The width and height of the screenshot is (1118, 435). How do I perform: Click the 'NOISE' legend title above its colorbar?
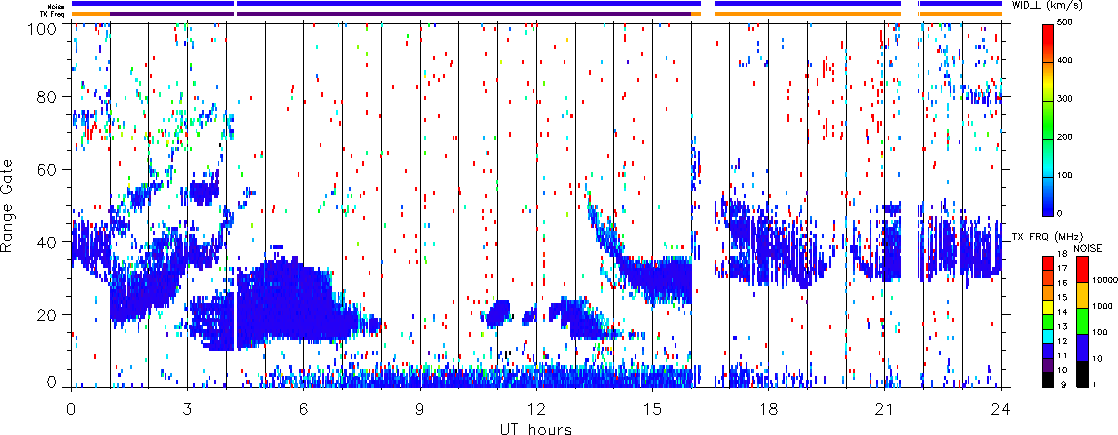(x=1088, y=248)
